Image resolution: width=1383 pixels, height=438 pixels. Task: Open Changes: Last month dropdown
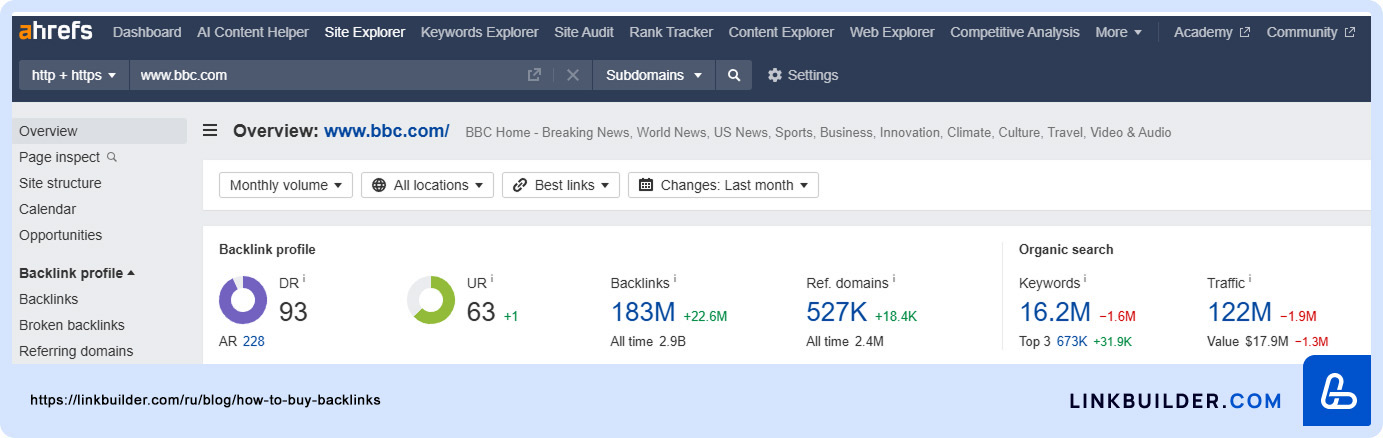pos(723,185)
